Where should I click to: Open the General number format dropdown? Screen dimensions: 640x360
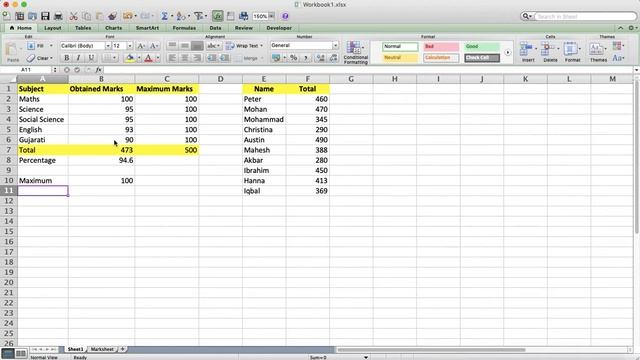(335, 46)
